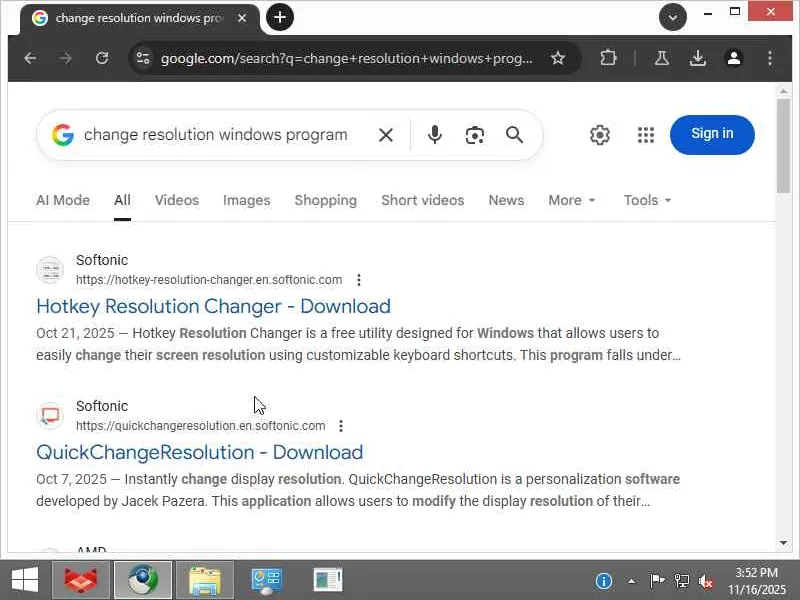The width and height of the screenshot is (800, 600).
Task: Click hotkey-resolution-changer.en.softonic.com URL
Action: pyautogui.click(x=209, y=280)
